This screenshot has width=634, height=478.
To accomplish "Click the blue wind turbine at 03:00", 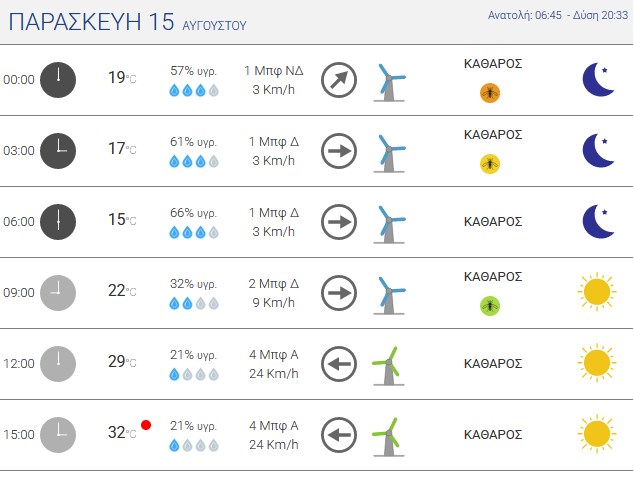I will tap(389, 153).
